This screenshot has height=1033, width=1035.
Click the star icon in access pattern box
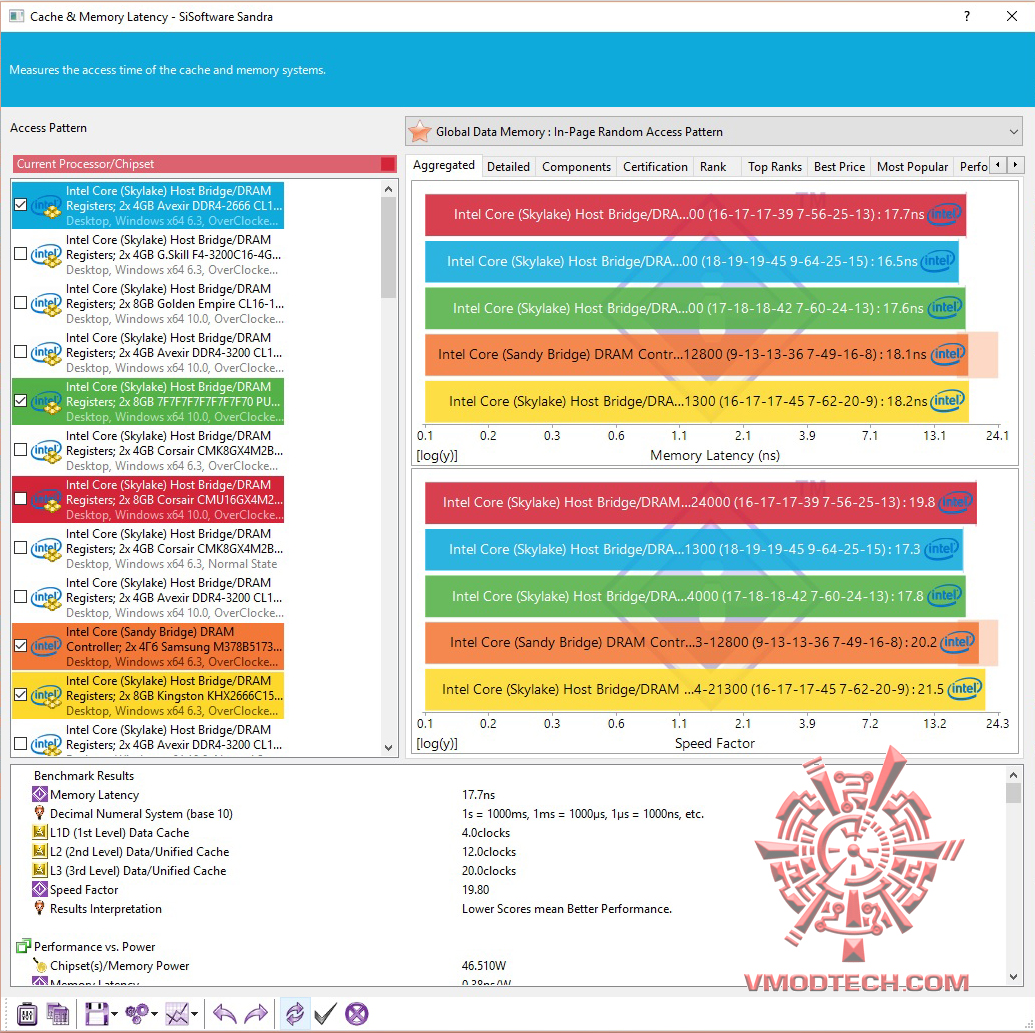tap(420, 131)
